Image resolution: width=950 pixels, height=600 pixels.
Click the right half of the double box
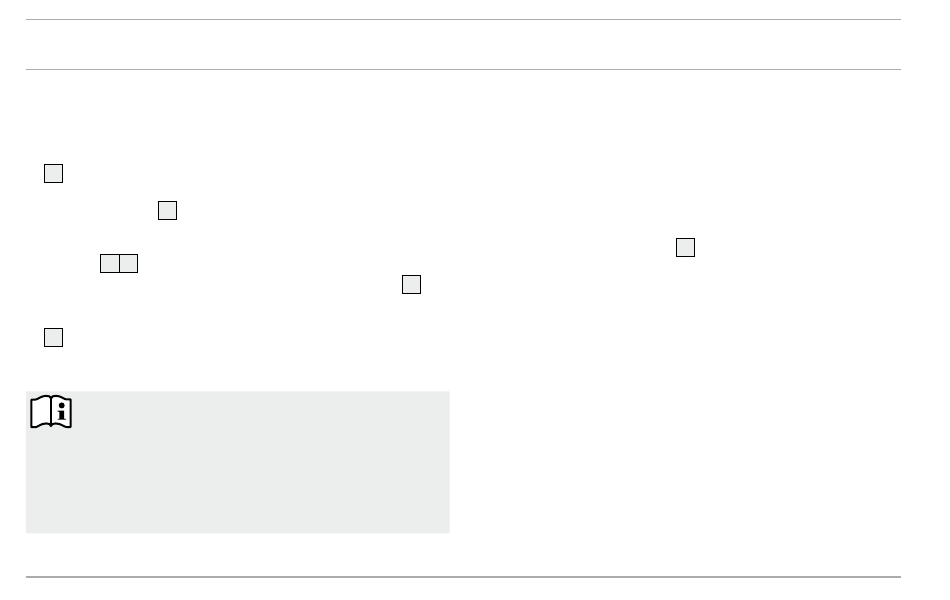point(128,264)
